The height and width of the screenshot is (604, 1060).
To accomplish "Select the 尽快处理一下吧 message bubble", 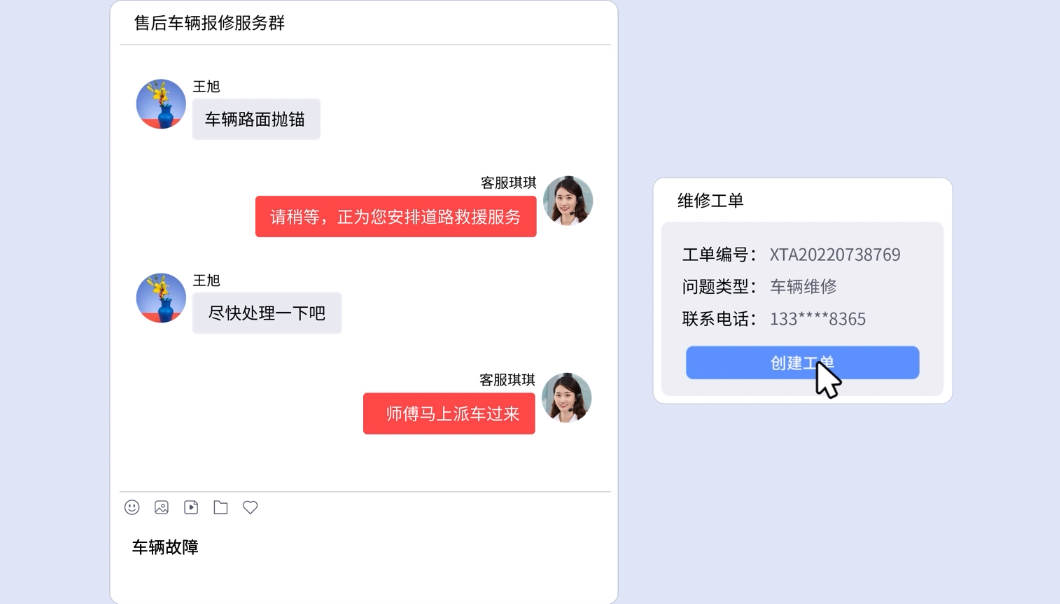I will pos(267,313).
